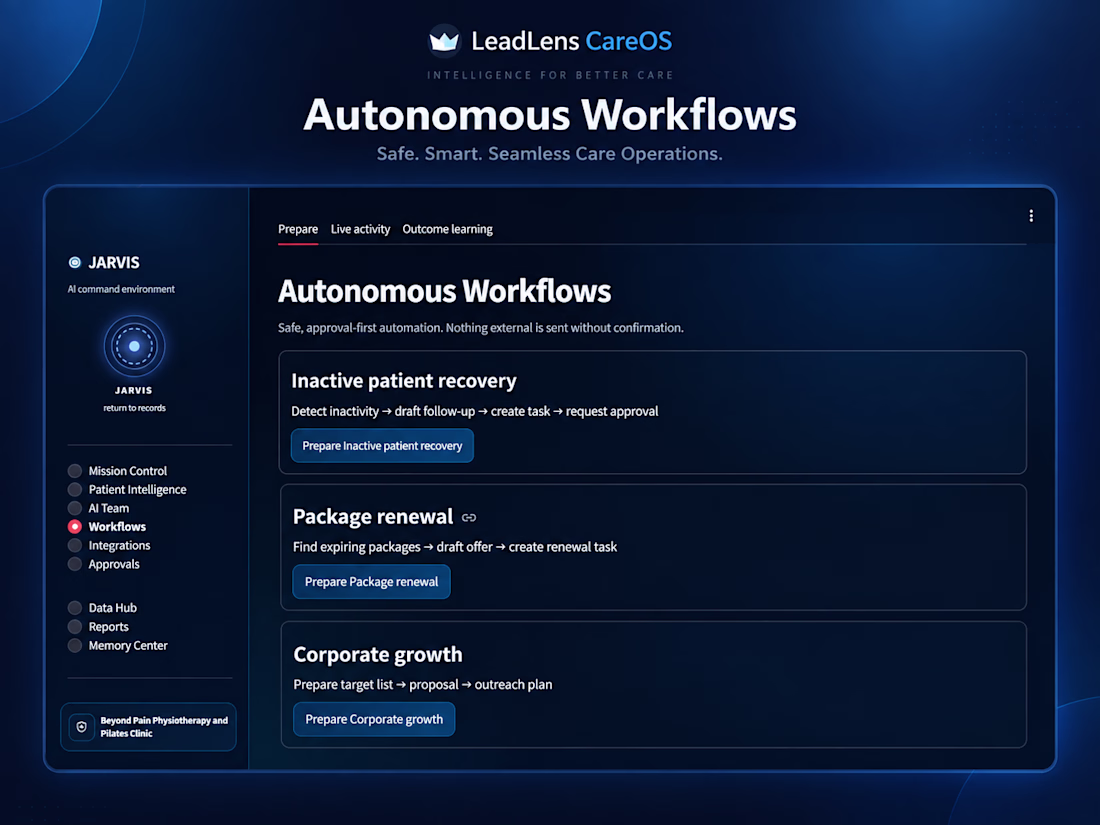Click Prepare Inactive patient recovery button
This screenshot has width=1100, height=825.
[x=382, y=445]
